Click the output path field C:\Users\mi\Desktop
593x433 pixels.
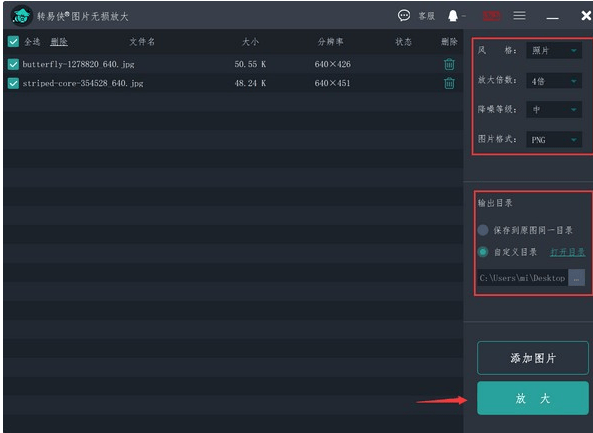point(522,278)
